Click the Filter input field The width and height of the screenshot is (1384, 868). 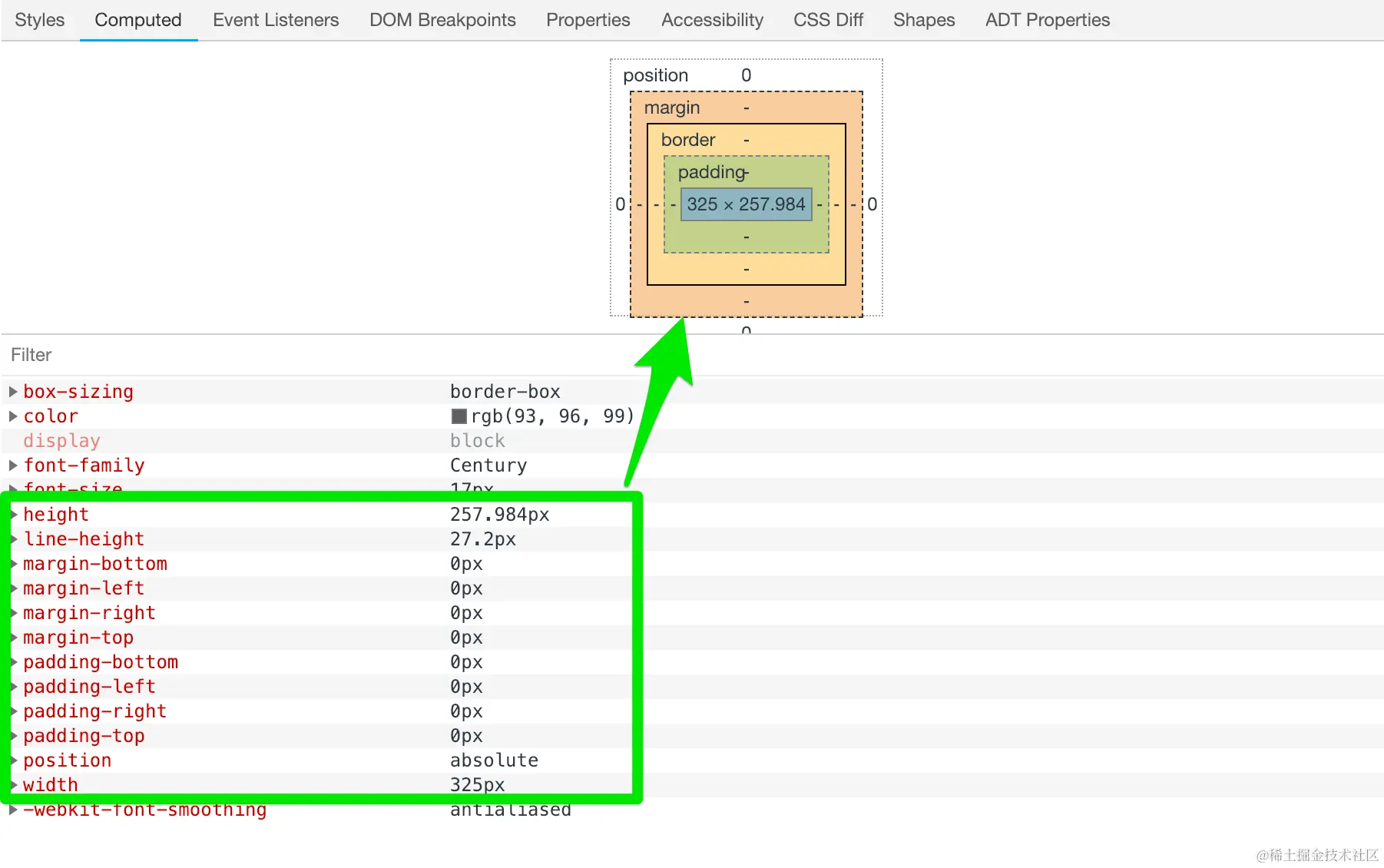(692, 355)
